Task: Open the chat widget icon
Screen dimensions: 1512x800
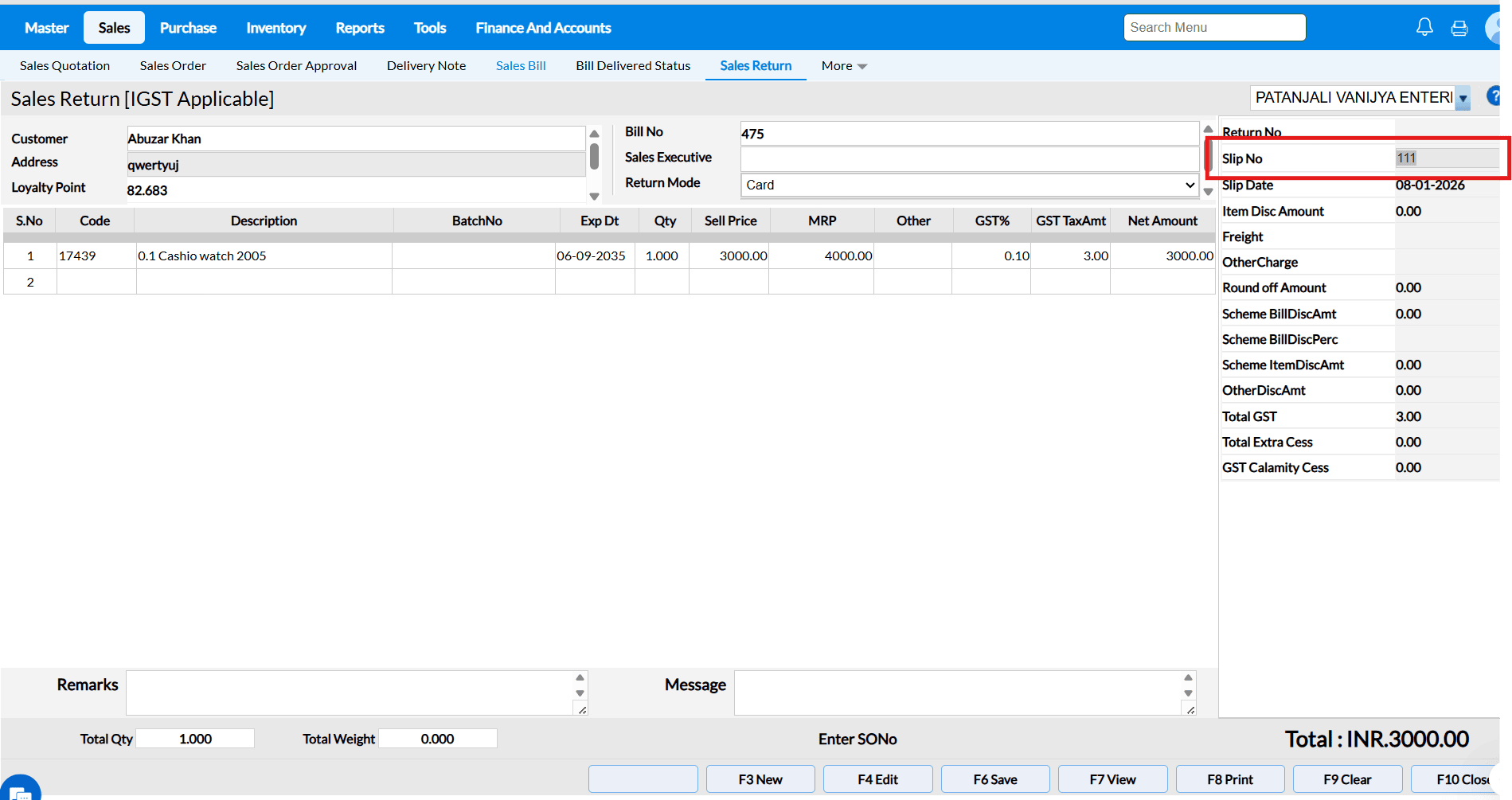Action: pyautogui.click(x=19, y=789)
